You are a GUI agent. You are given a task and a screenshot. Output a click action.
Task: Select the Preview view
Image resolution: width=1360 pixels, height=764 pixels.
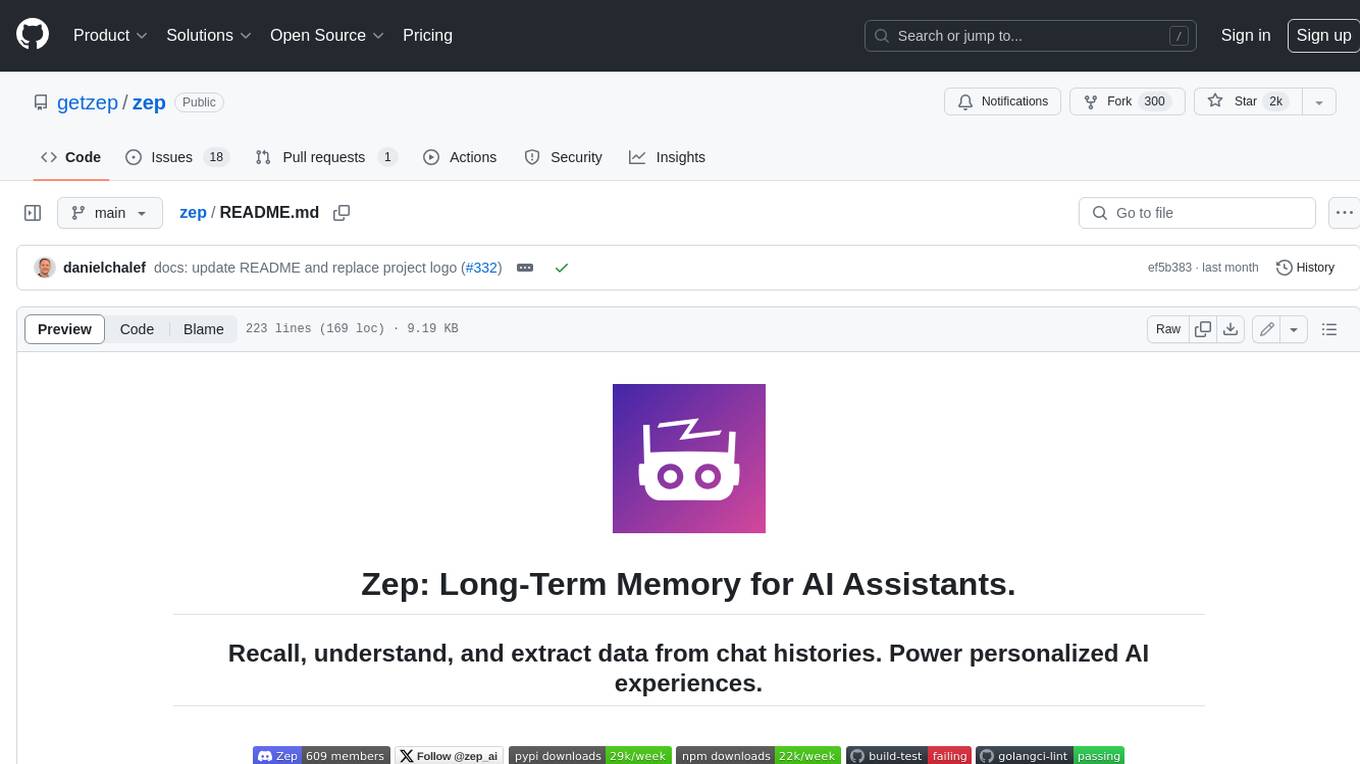point(65,329)
